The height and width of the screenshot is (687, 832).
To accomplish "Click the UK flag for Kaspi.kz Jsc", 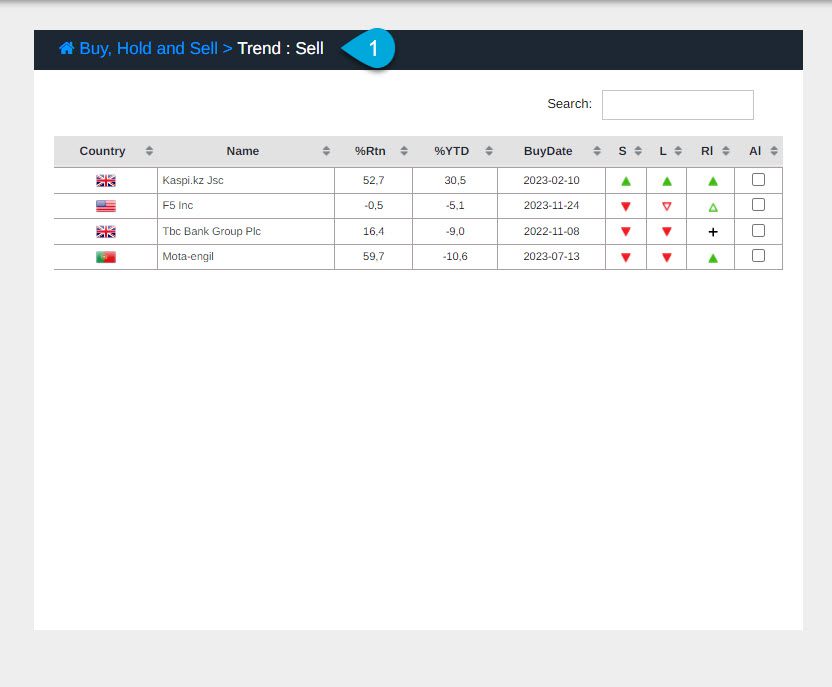I will (x=106, y=181).
